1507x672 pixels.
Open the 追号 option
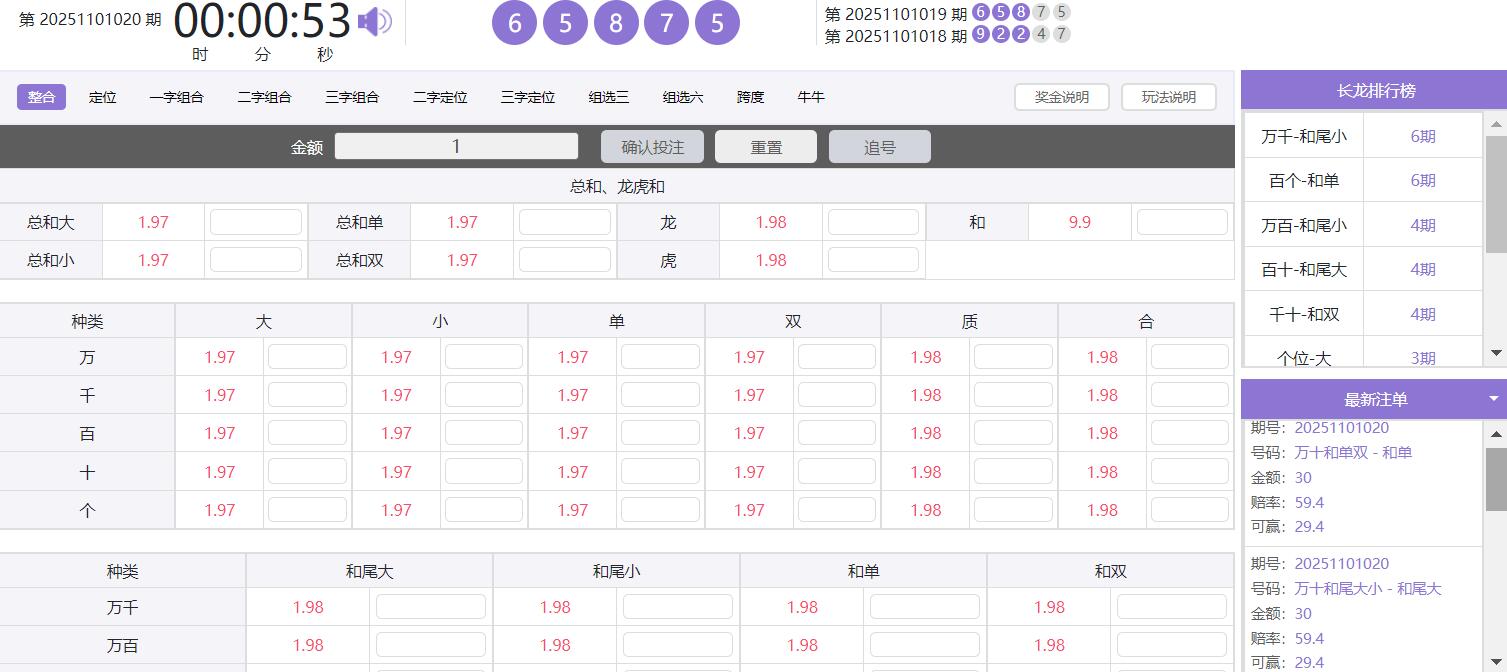879,147
